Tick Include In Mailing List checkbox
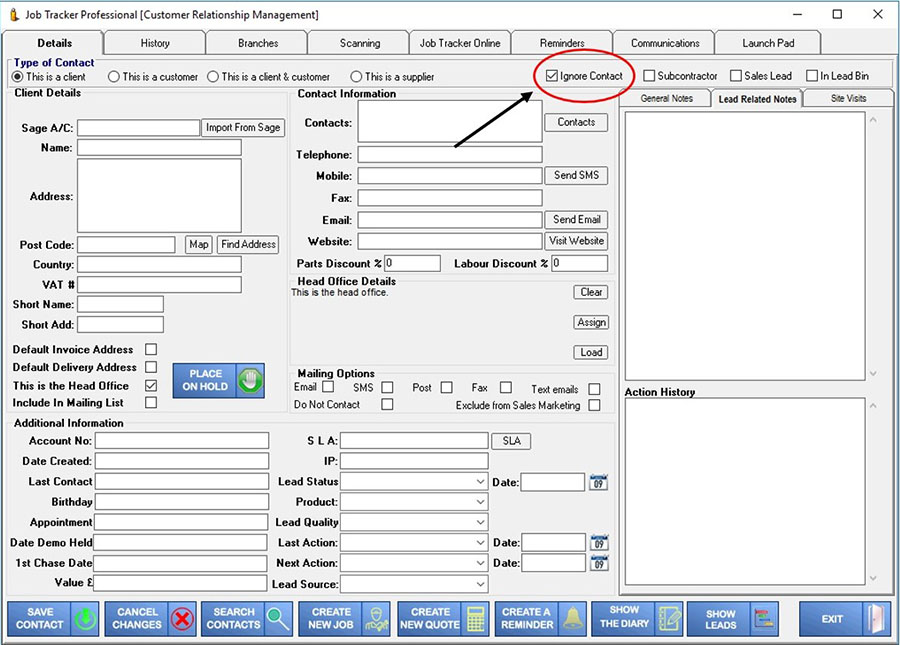This screenshot has width=900, height=645. (151, 403)
